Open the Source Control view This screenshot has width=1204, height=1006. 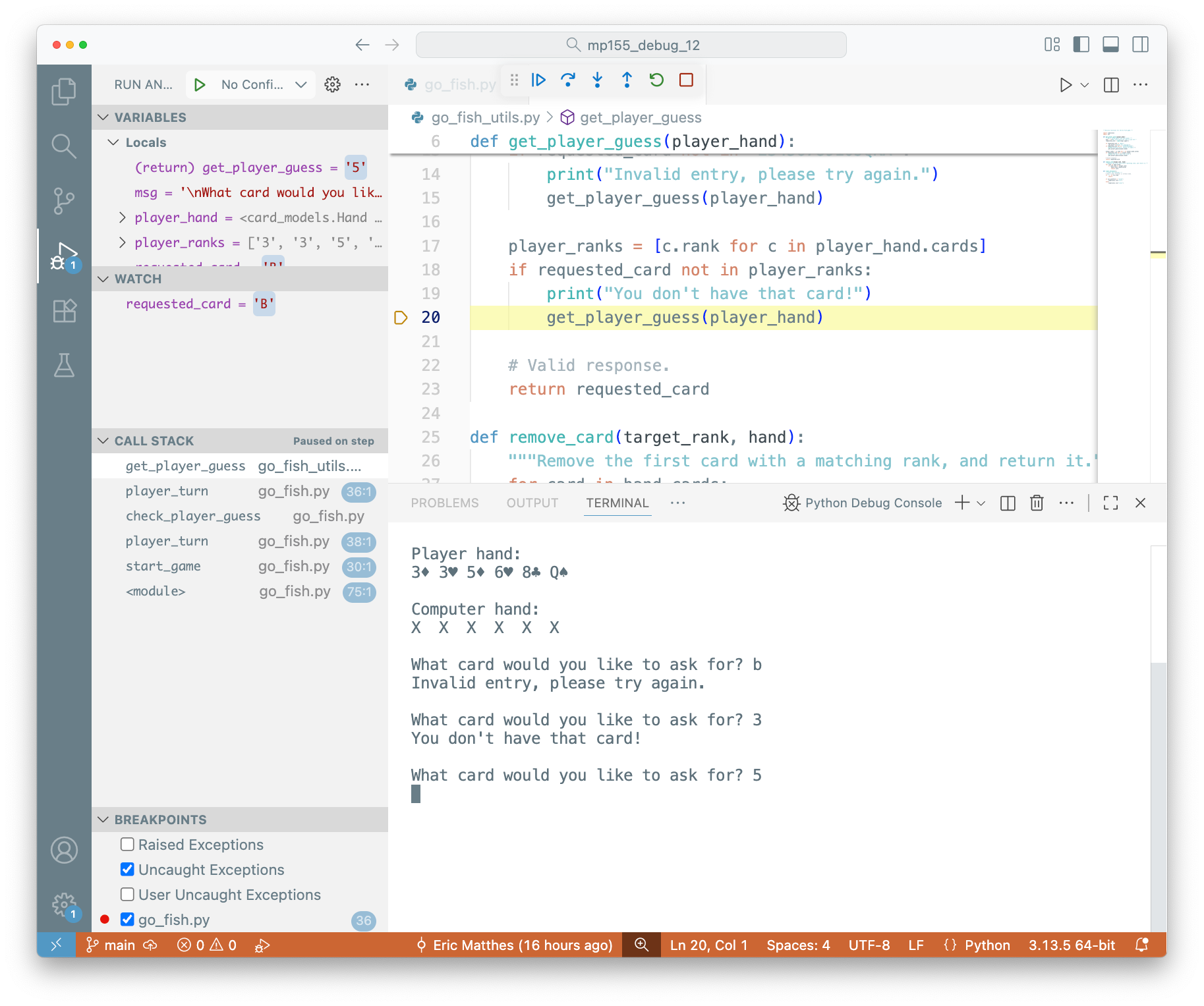[x=64, y=200]
